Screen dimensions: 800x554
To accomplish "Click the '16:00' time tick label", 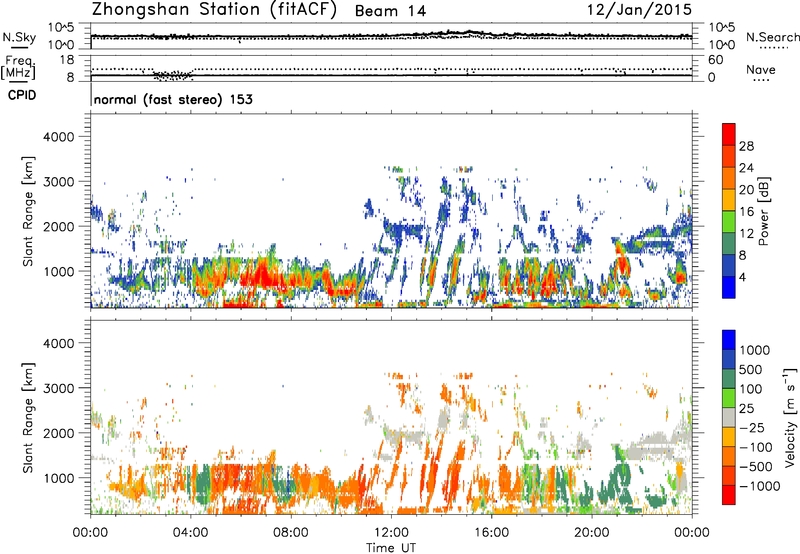I will [491, 533].
